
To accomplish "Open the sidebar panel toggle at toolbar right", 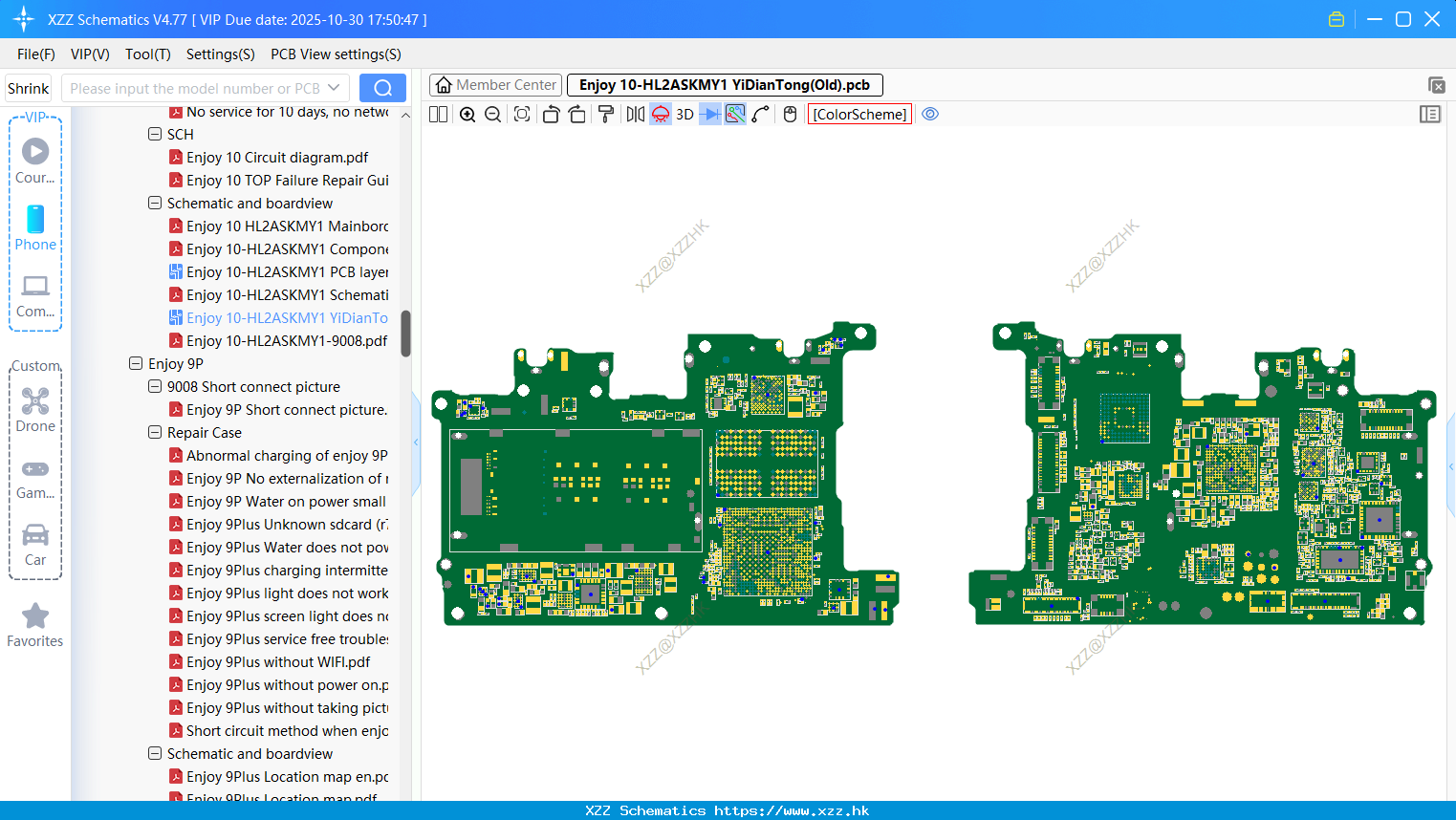I will [x=1430, y=115].
